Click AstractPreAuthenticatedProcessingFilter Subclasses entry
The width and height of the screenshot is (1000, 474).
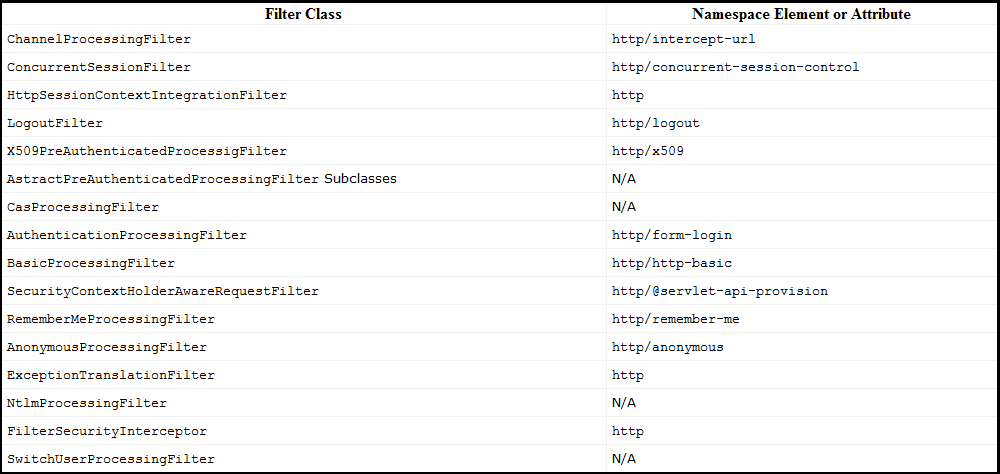pyautogui.click(x=202, y=179)
